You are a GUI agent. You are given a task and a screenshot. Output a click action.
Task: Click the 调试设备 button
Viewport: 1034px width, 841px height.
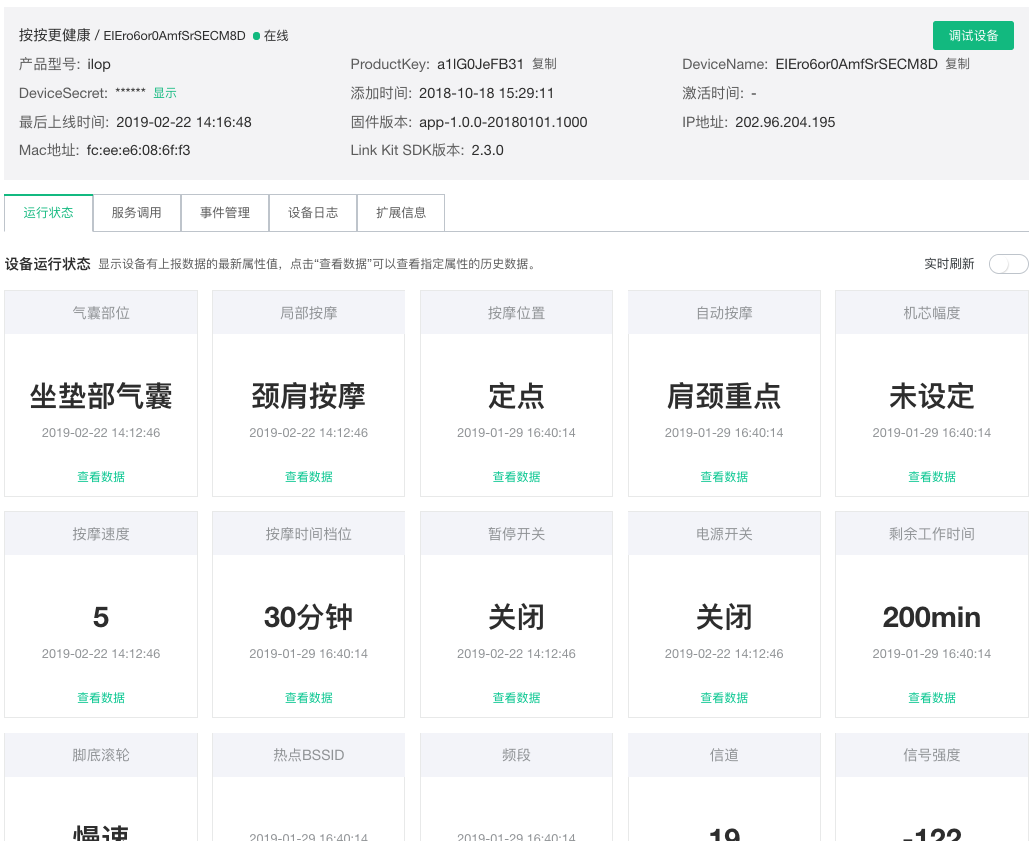[973, 36]
